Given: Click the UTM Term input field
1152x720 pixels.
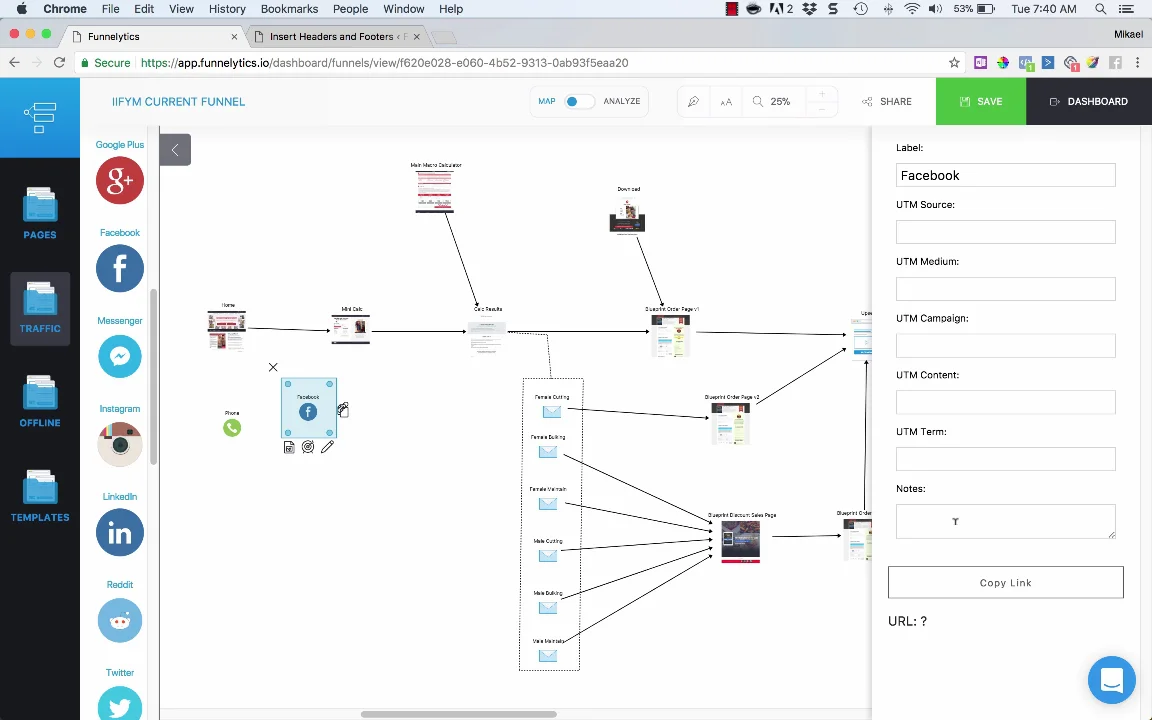Looking at the screenshot, I should pyautogui.click(x=1005, y=459).
